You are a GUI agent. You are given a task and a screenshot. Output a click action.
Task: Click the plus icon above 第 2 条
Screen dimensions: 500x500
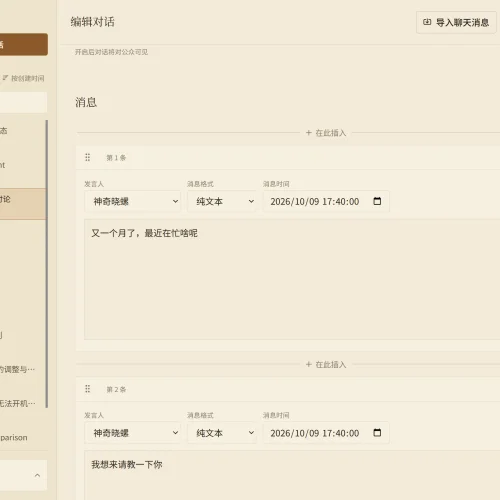coord(309,364)
